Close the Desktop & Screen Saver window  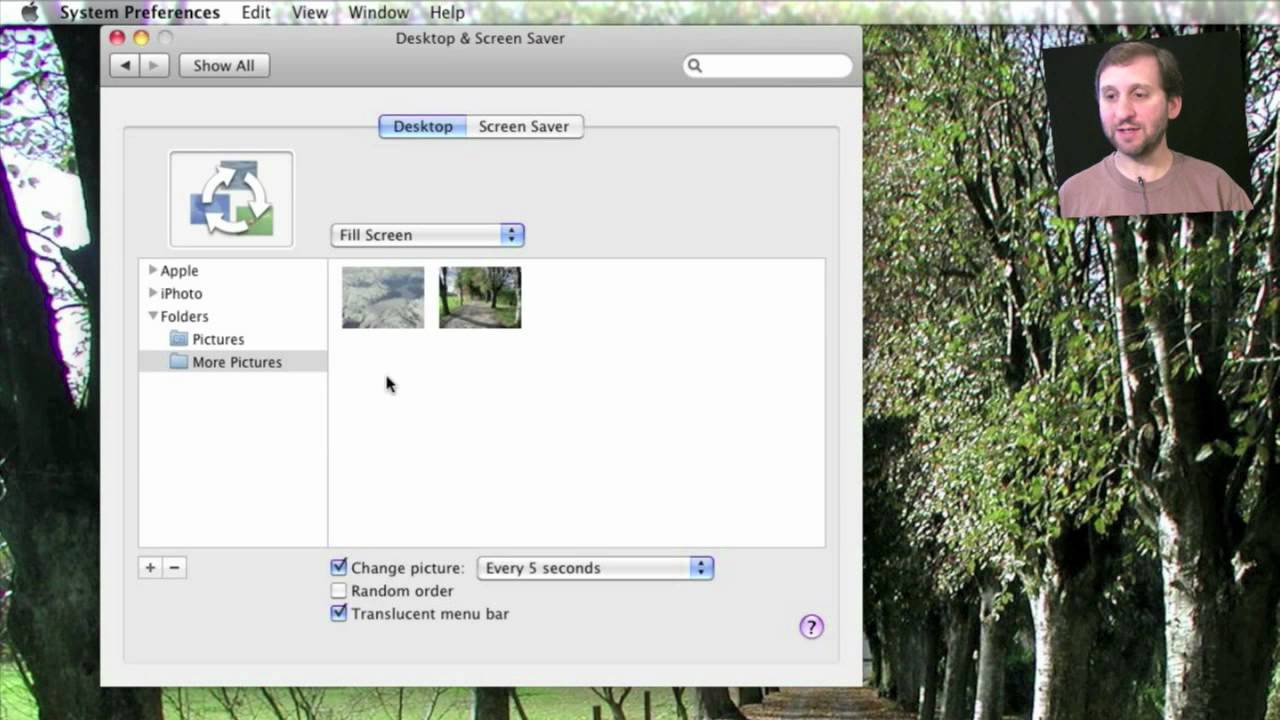[x=117, y=38]
